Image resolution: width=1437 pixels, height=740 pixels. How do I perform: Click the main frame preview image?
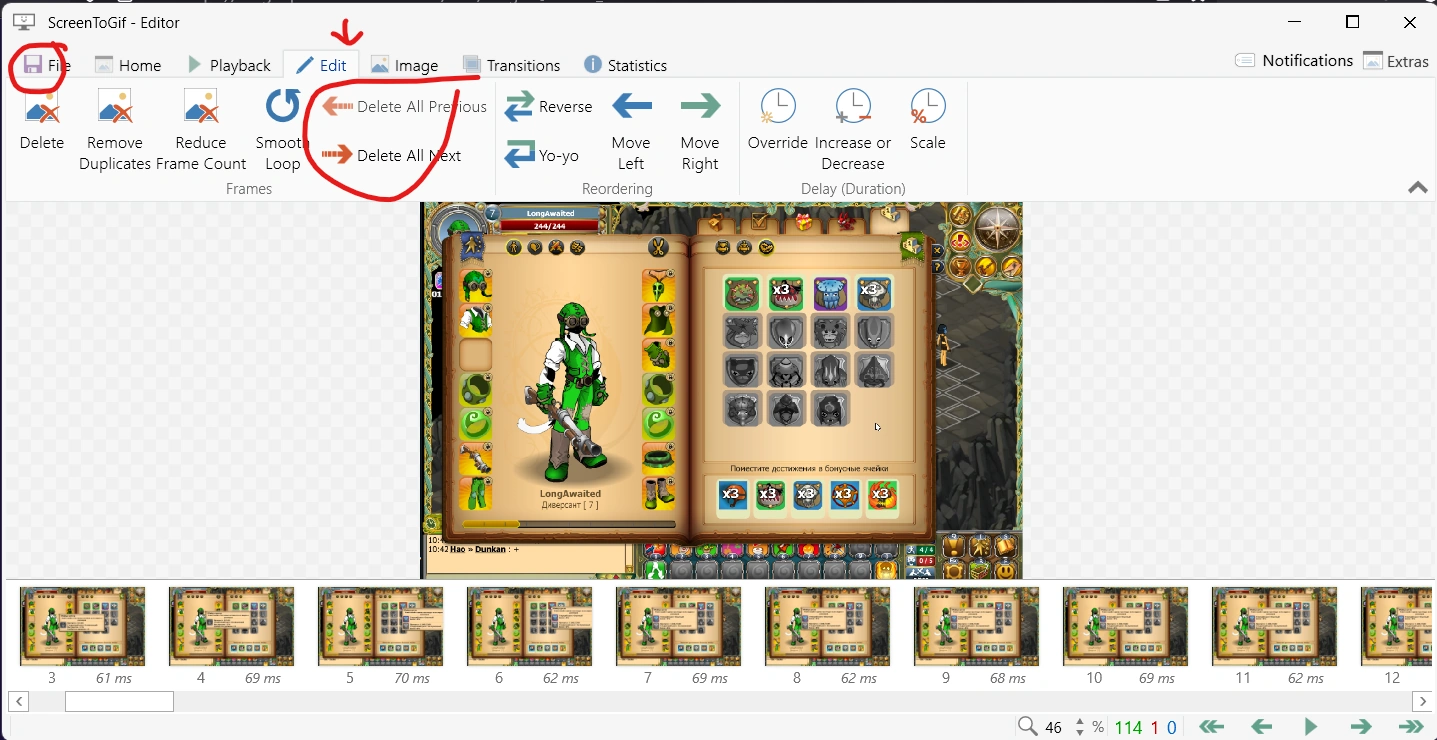[x=721, y=390]
